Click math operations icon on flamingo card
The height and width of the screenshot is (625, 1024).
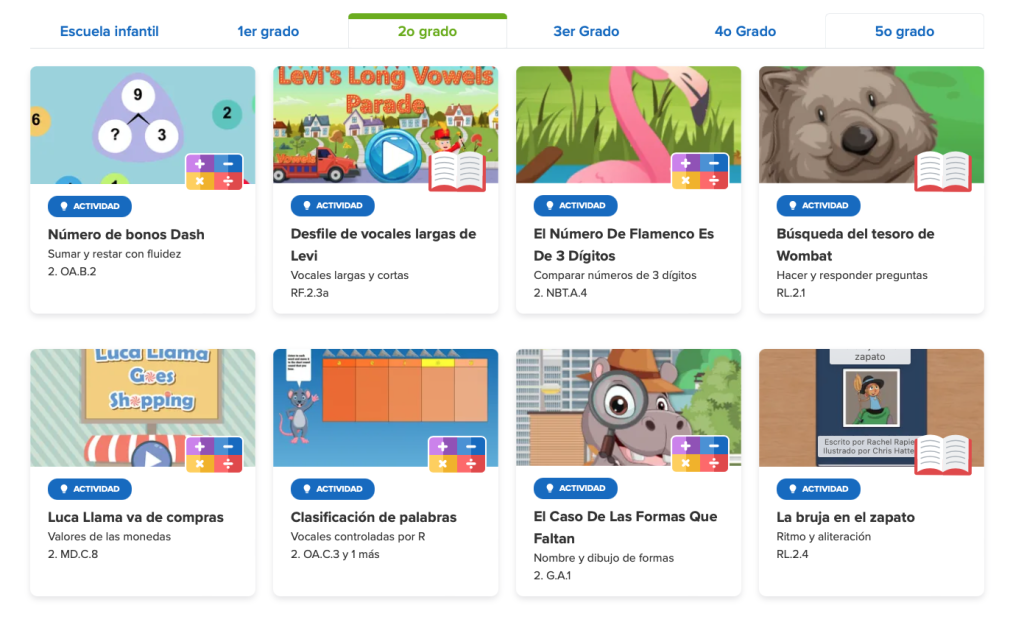click(x=700, y=172)
